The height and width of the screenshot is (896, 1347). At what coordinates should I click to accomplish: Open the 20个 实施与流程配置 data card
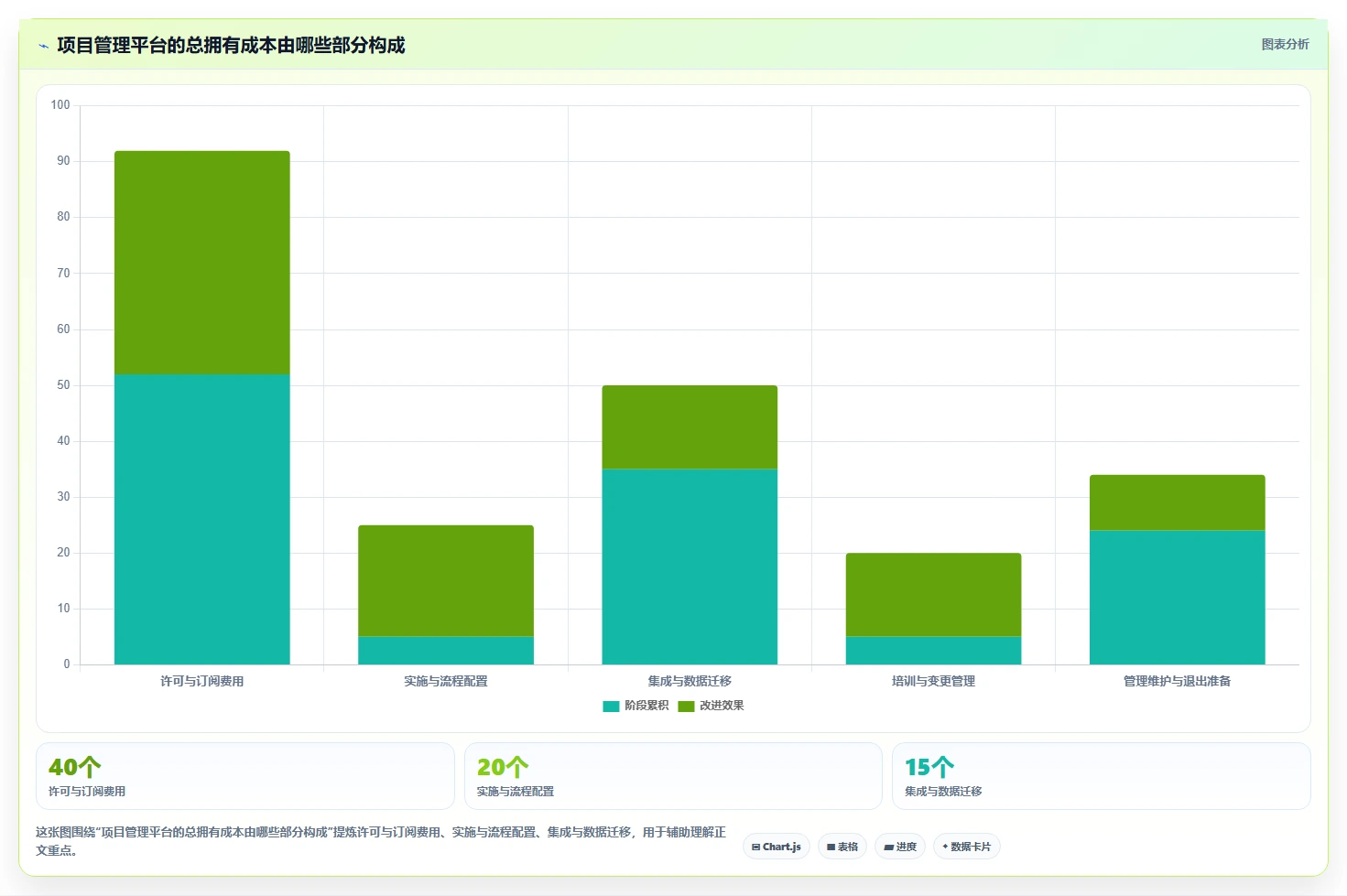(673, 776)
